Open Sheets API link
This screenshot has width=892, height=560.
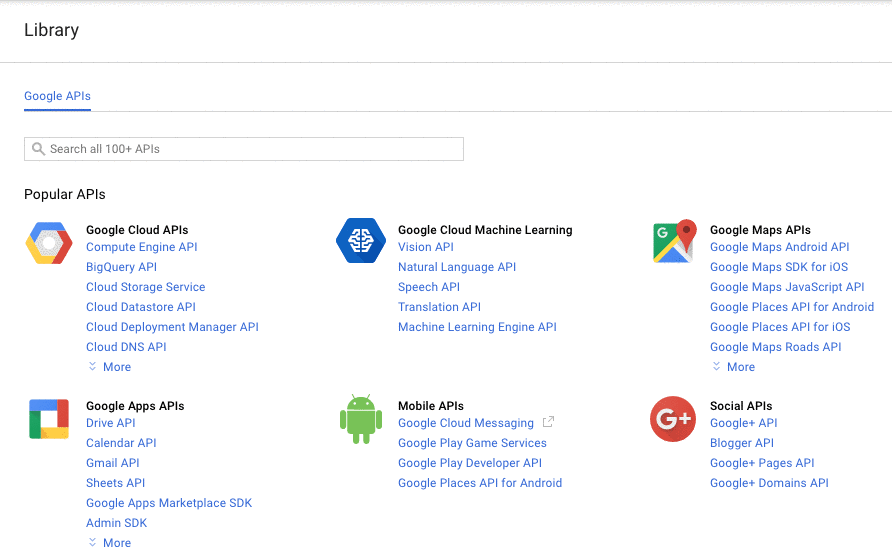coord(115,483)
